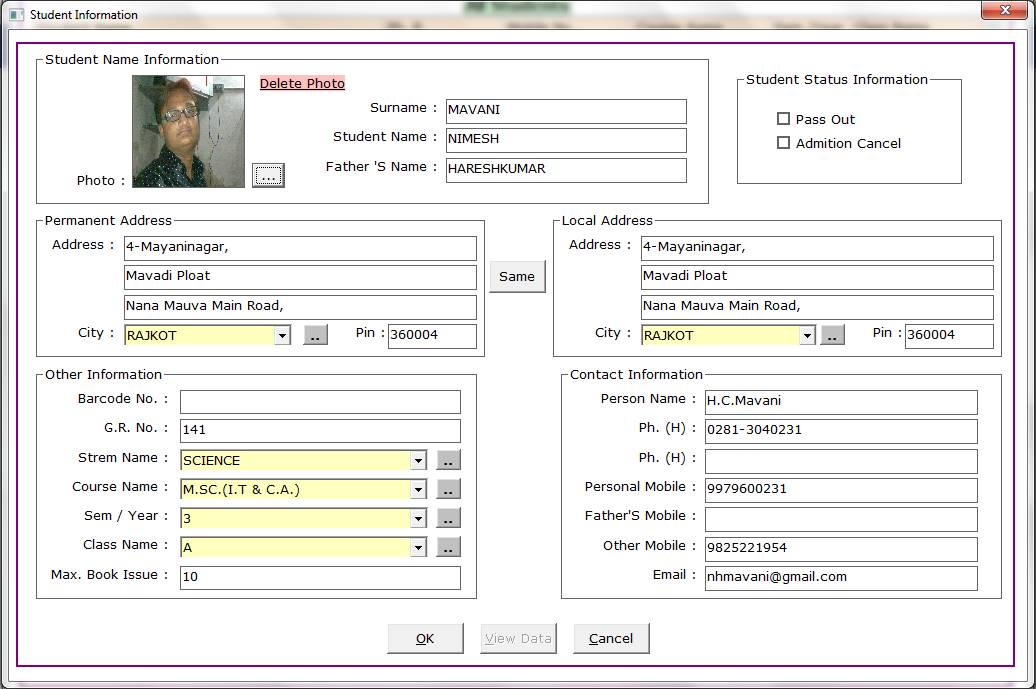Enable the Pass Out checkbox
Viewport: 1036px width, 689px height.
[x=784, y=119]
